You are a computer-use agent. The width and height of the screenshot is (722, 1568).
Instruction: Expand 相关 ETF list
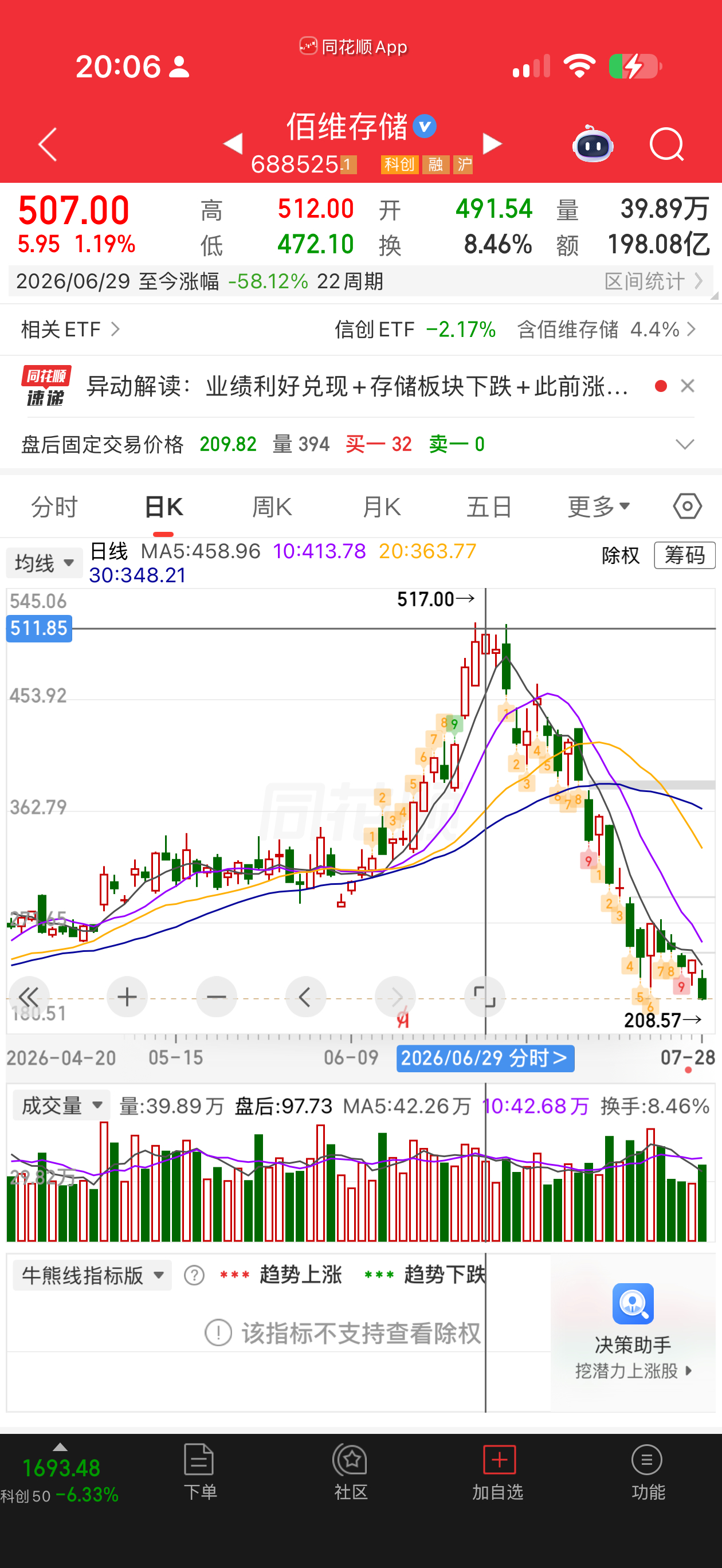click(x=70, y=330)
